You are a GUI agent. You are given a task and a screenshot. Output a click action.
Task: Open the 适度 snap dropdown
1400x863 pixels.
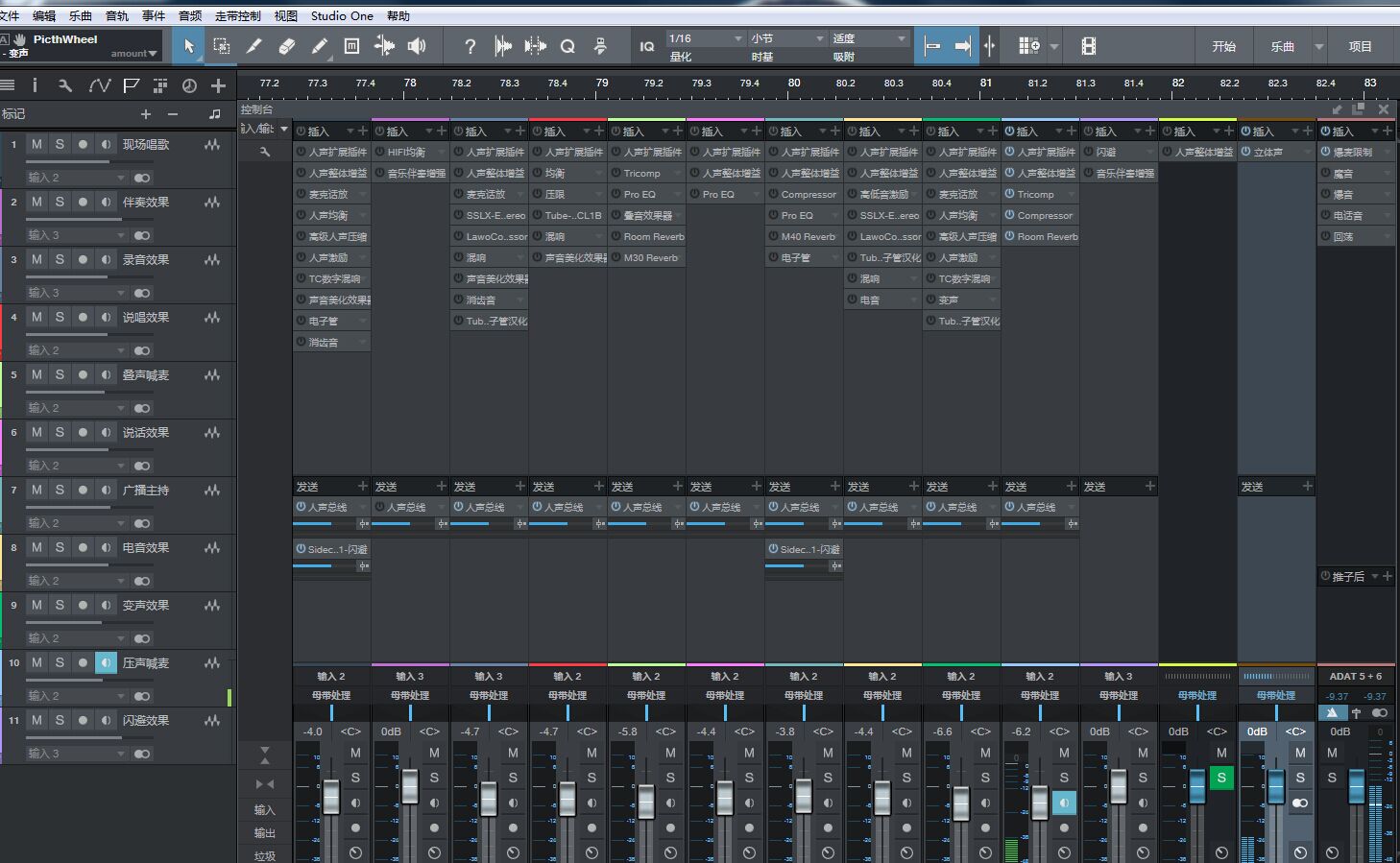pos(869,38)
